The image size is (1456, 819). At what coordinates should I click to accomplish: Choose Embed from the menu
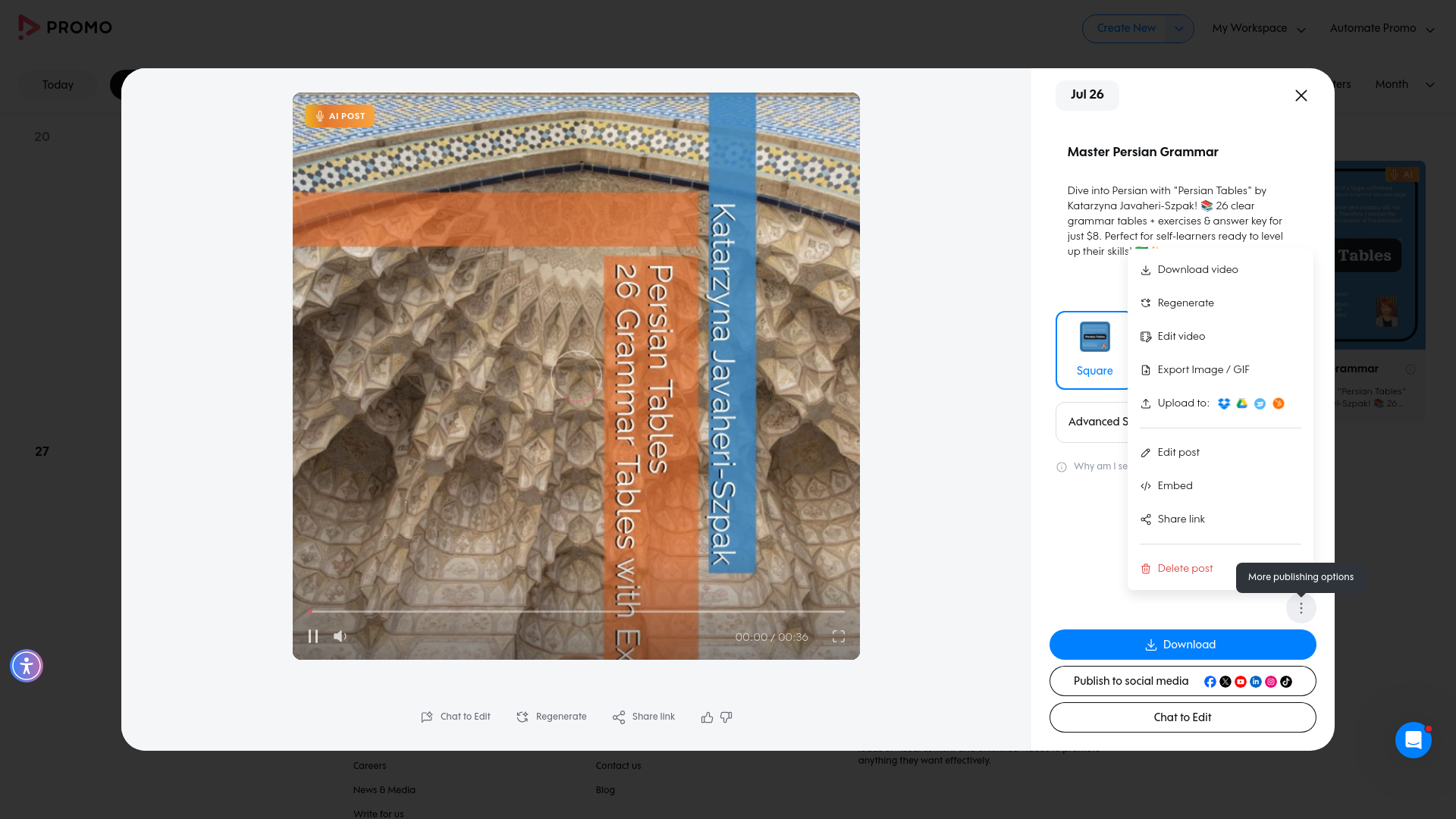pyautogui.click(x=1220, y=486)
